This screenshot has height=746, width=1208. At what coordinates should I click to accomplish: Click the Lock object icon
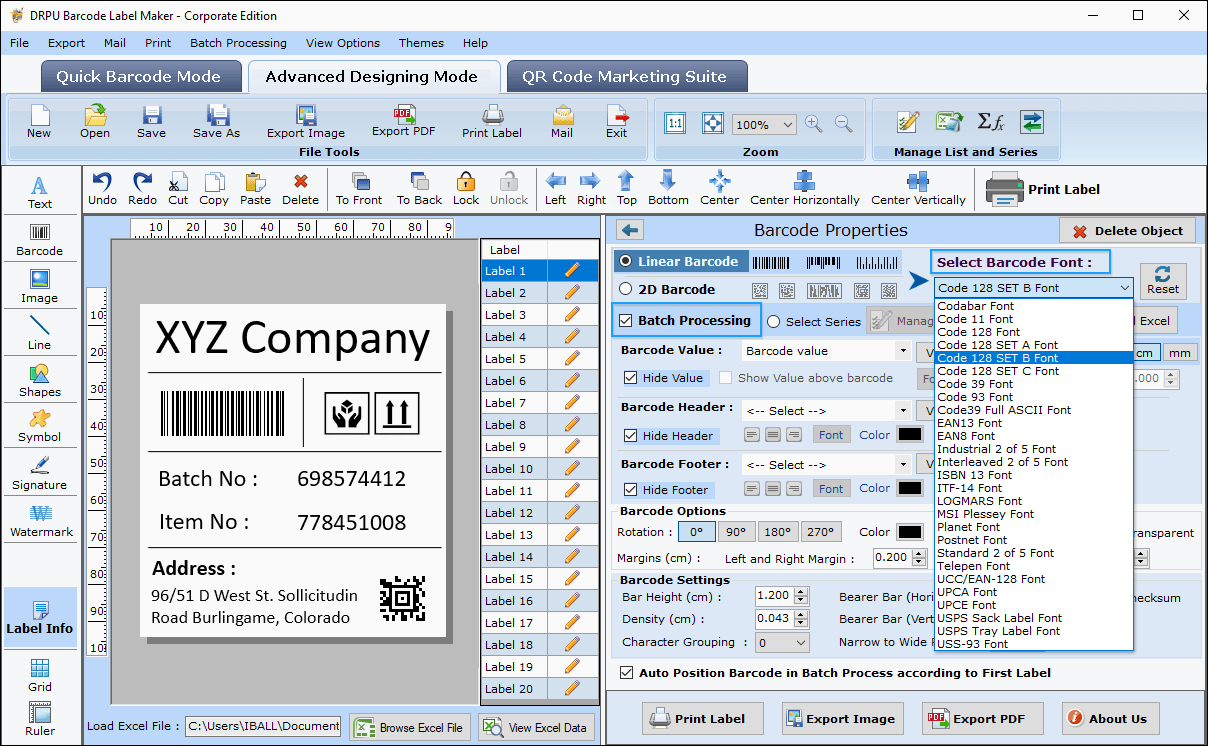point(466,187)
